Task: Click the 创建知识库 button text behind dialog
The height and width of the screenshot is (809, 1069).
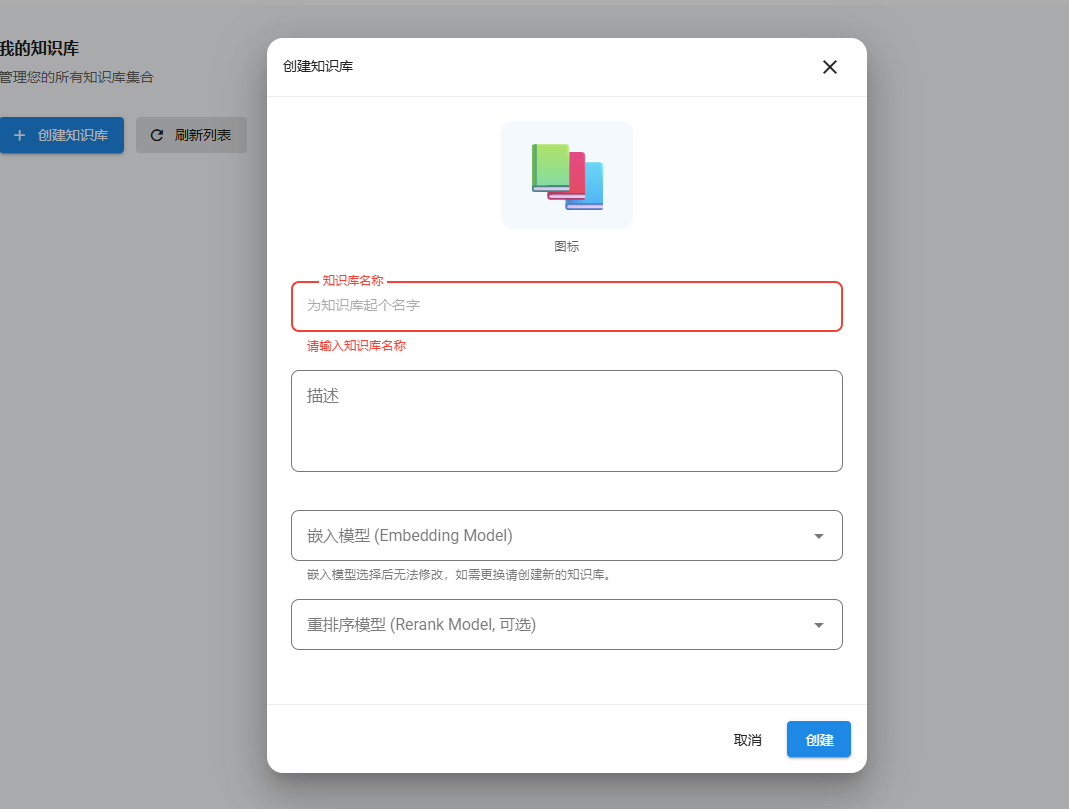Action: [x=73, y=135]
